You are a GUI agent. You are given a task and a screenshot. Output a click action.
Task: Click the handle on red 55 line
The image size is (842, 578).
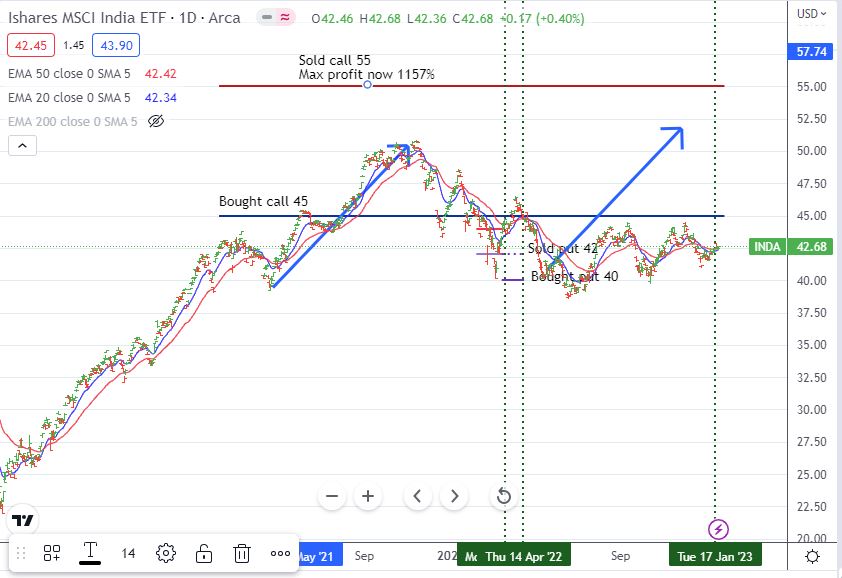(367, 85)
